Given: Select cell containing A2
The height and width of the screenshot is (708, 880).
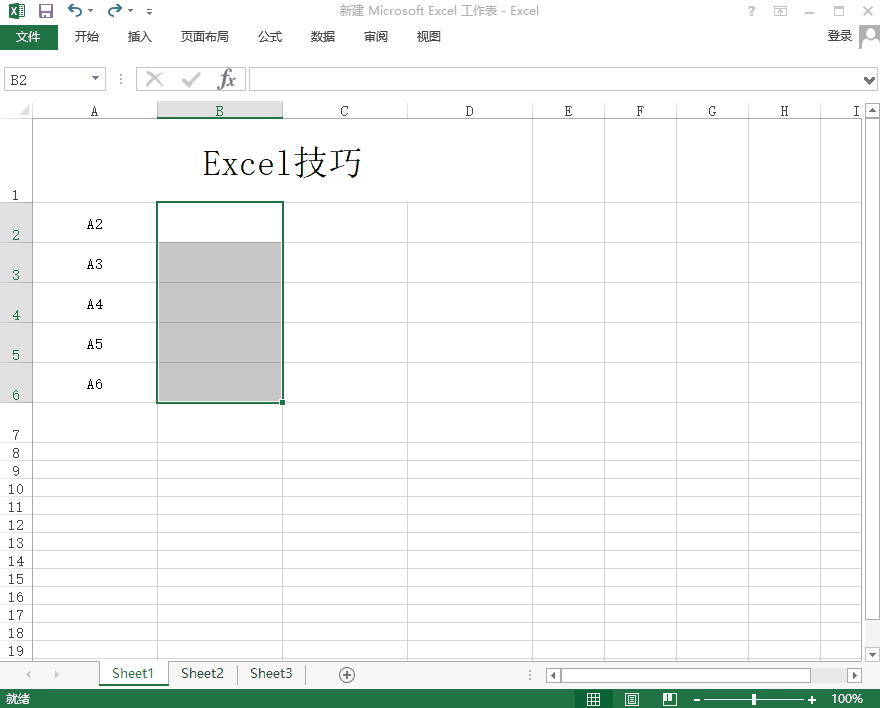Looking at the screenshot, I should point(95,223).
